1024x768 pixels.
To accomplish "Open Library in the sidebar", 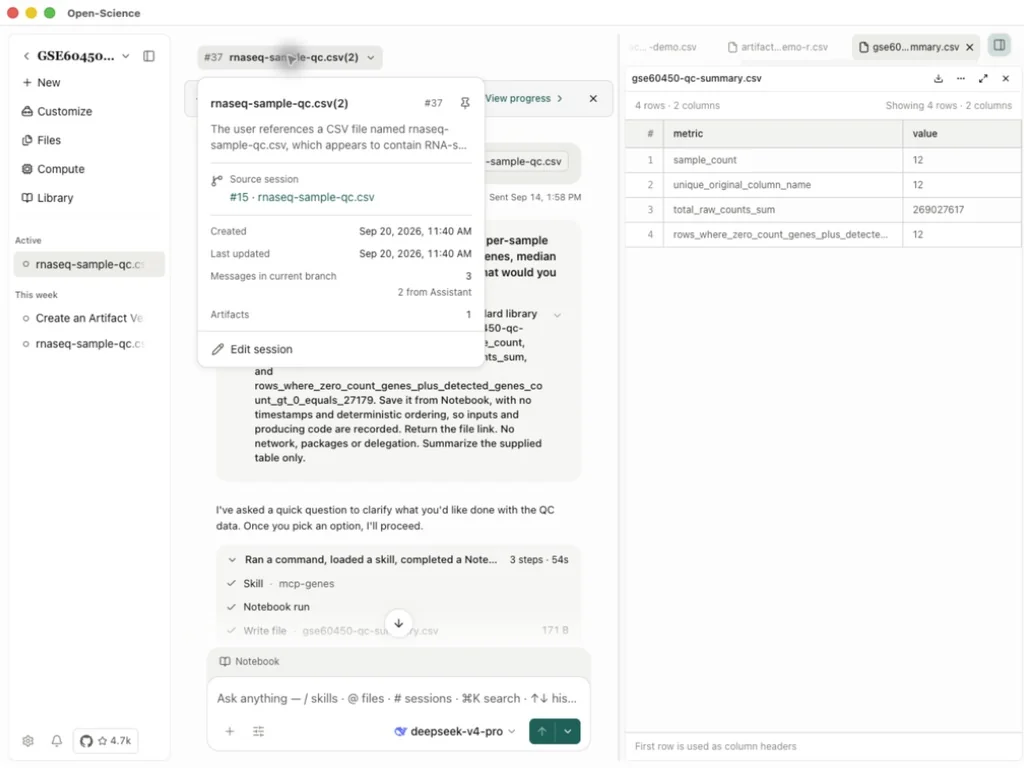I will tap(47, 197).
